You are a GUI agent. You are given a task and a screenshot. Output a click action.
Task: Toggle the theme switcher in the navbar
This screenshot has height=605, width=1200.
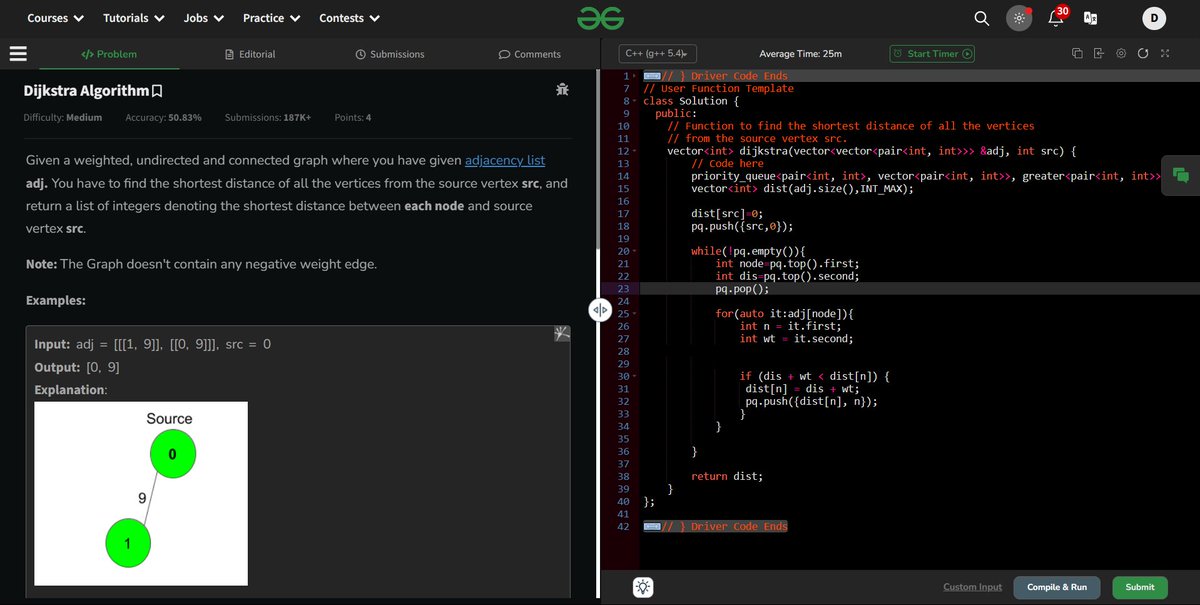point(1019,17)
